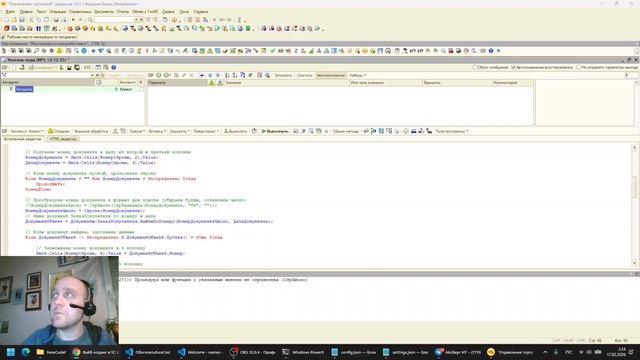Click the globe icon in the subsystem toolbar
The width and height of the screenshot is (640, 360).
point(84,51)
